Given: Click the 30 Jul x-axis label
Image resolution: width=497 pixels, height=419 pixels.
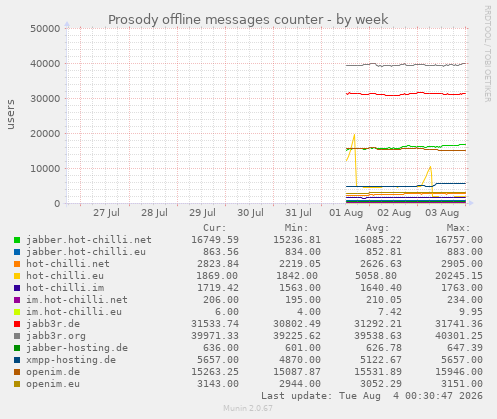Looking at the screenshot, I should [250, 213].
